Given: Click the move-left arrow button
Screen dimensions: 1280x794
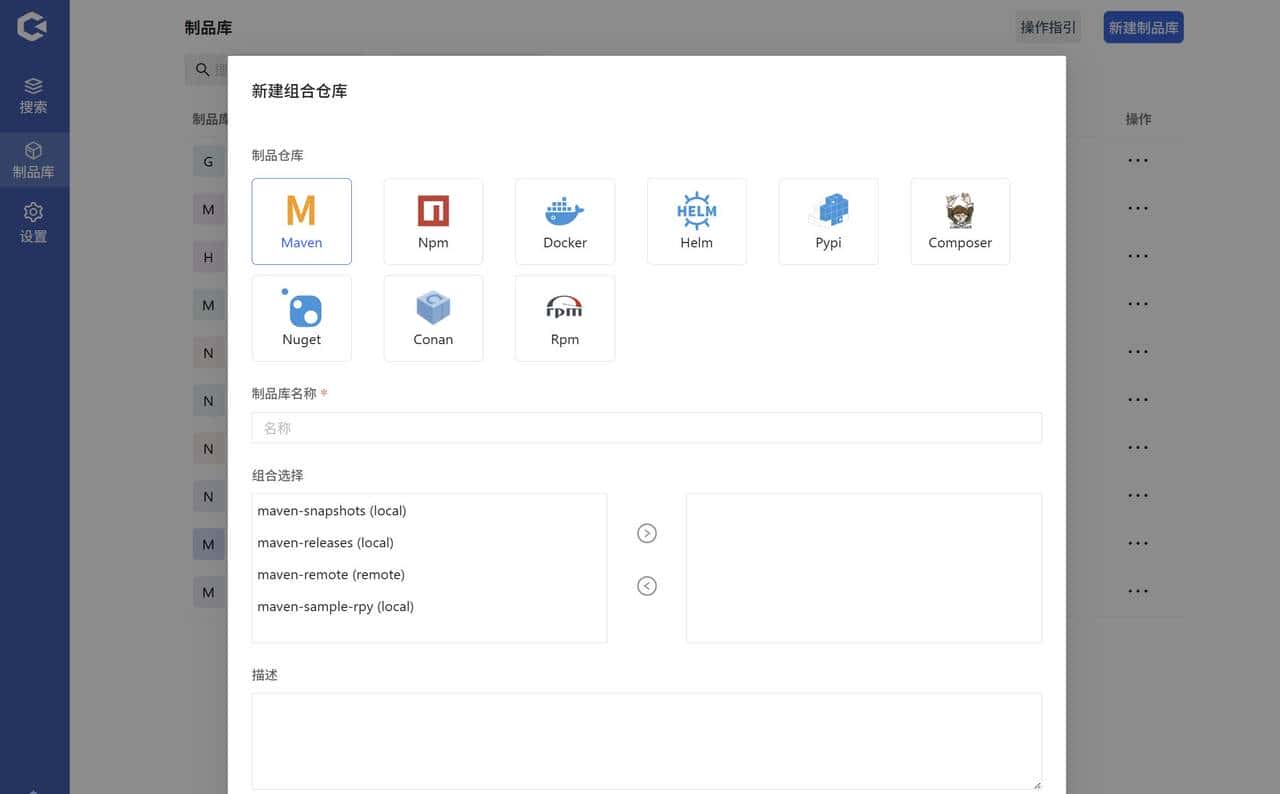Looking at the screenshot, I should (647, 586).
